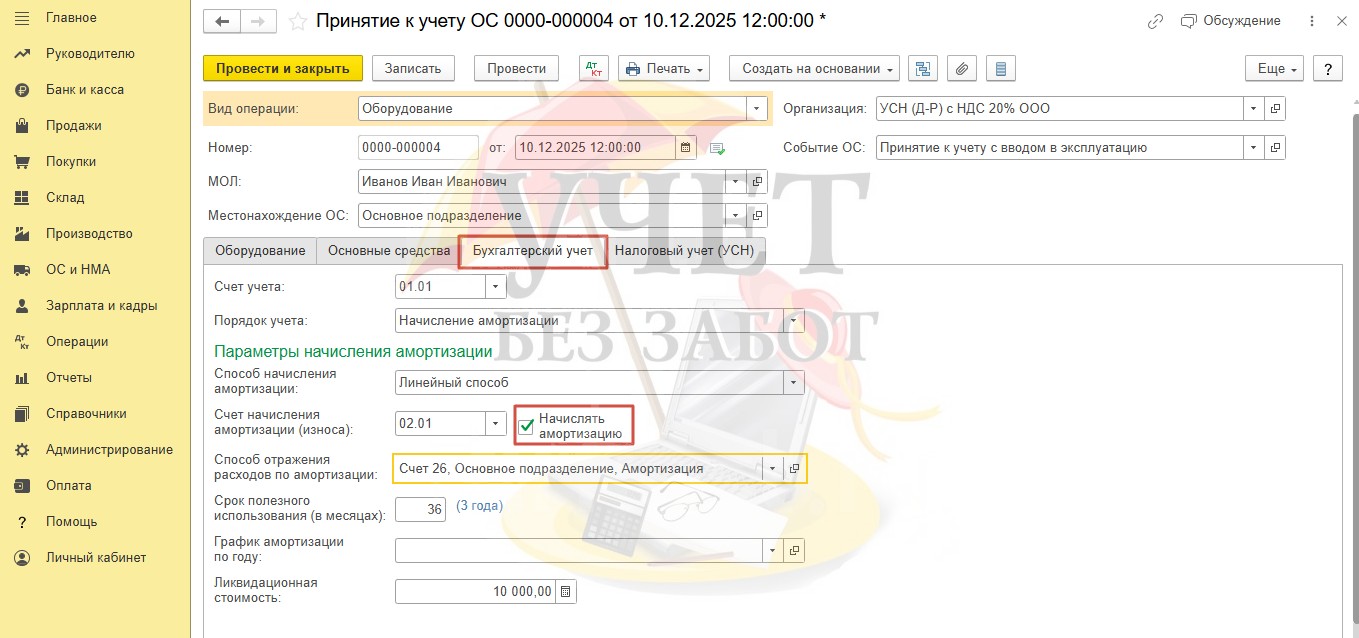Image resolution: width=1359 pixels, height=638 pixels.
Task: Click Провести и закрыть button
Action: pos(283,68)
